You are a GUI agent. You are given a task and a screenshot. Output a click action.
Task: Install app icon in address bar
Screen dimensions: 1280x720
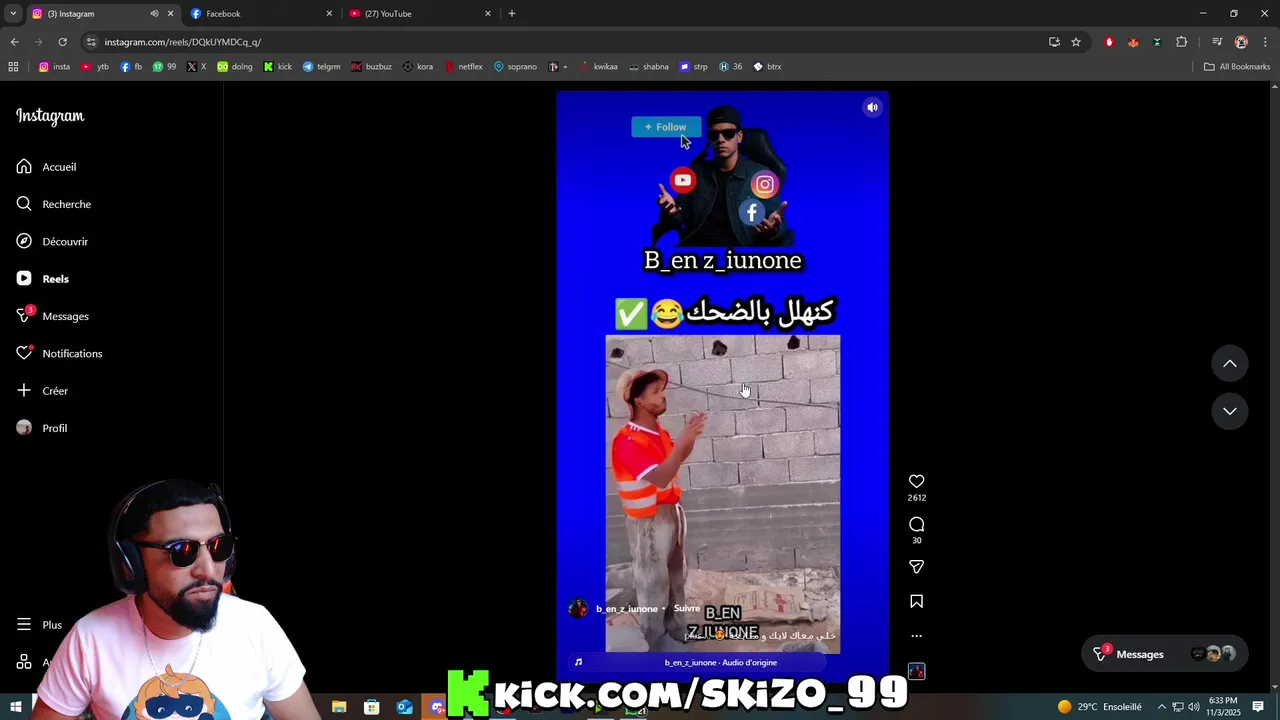[1054, 42]
